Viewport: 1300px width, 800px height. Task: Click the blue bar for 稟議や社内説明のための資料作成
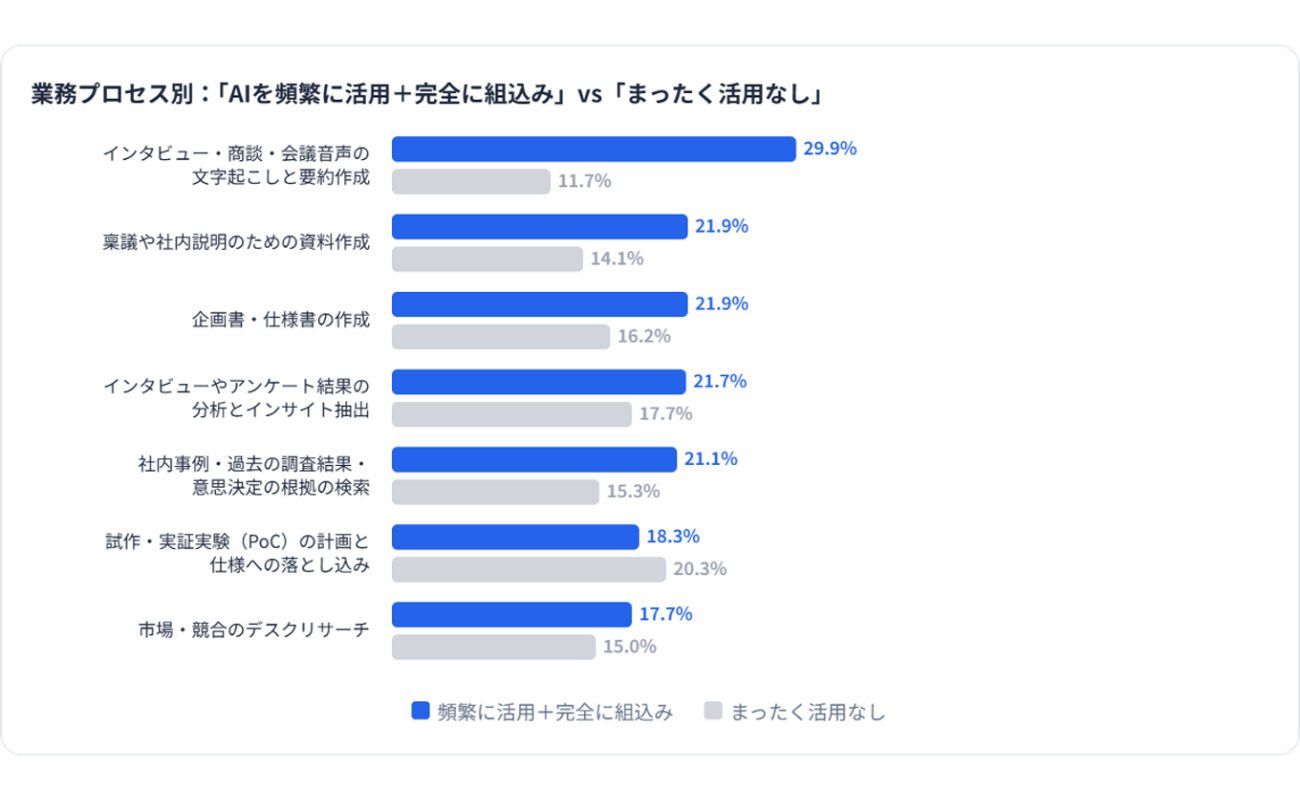coord(540,226)
